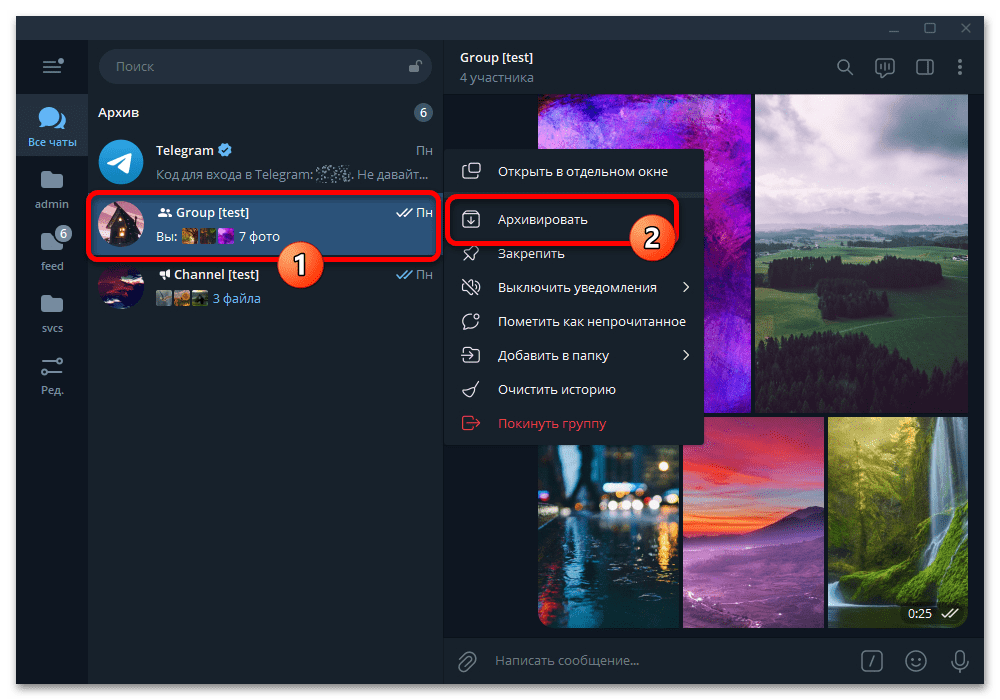The image size is (1000, 700).
Task: Open the rainy city lights photo
Action: click(608, 536)
